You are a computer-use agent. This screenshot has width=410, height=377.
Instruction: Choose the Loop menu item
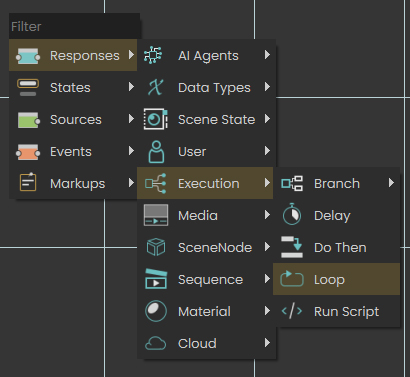click(336, 279)
